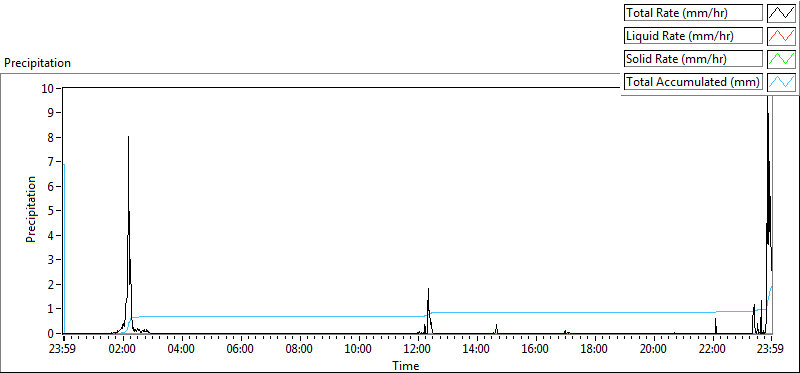Click the 8 mm/hr peak near 02:00
Screen dimensions: 800x373
pyautogui.click(x=129, y=137)
